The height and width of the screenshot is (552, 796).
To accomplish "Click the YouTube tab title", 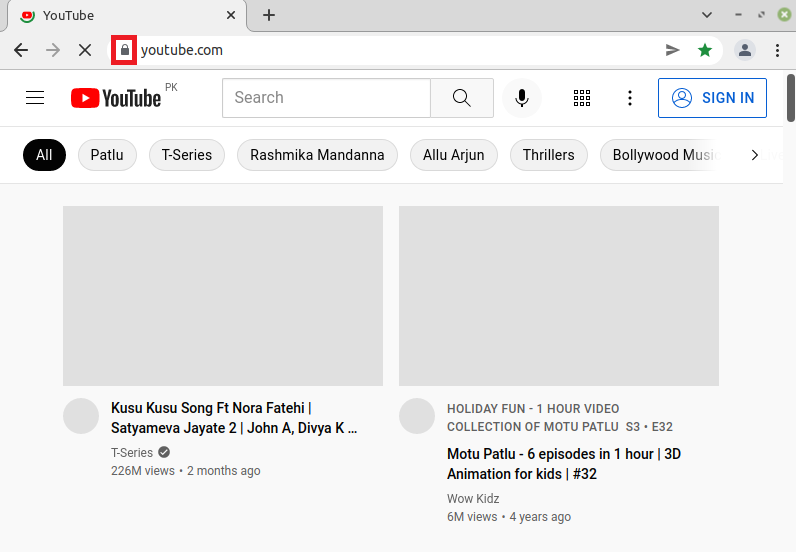I will [69, 15].
